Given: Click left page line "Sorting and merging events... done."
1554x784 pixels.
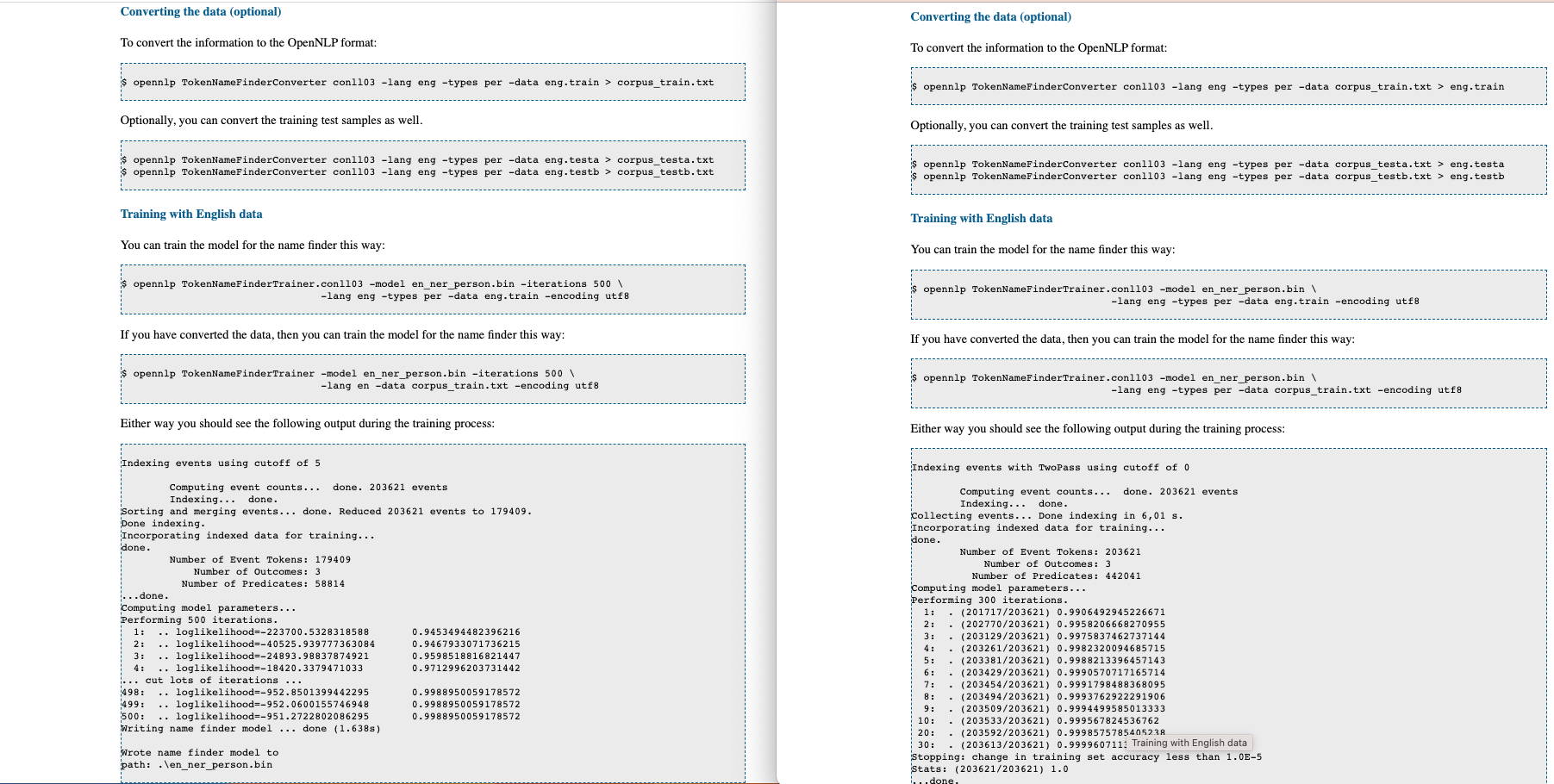Looking at the screenshot, I should [x=327, y=512].
